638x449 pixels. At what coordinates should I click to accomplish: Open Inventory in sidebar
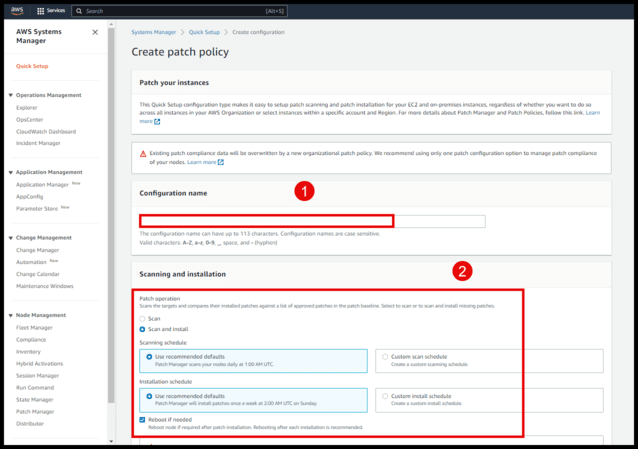[28, 352]
